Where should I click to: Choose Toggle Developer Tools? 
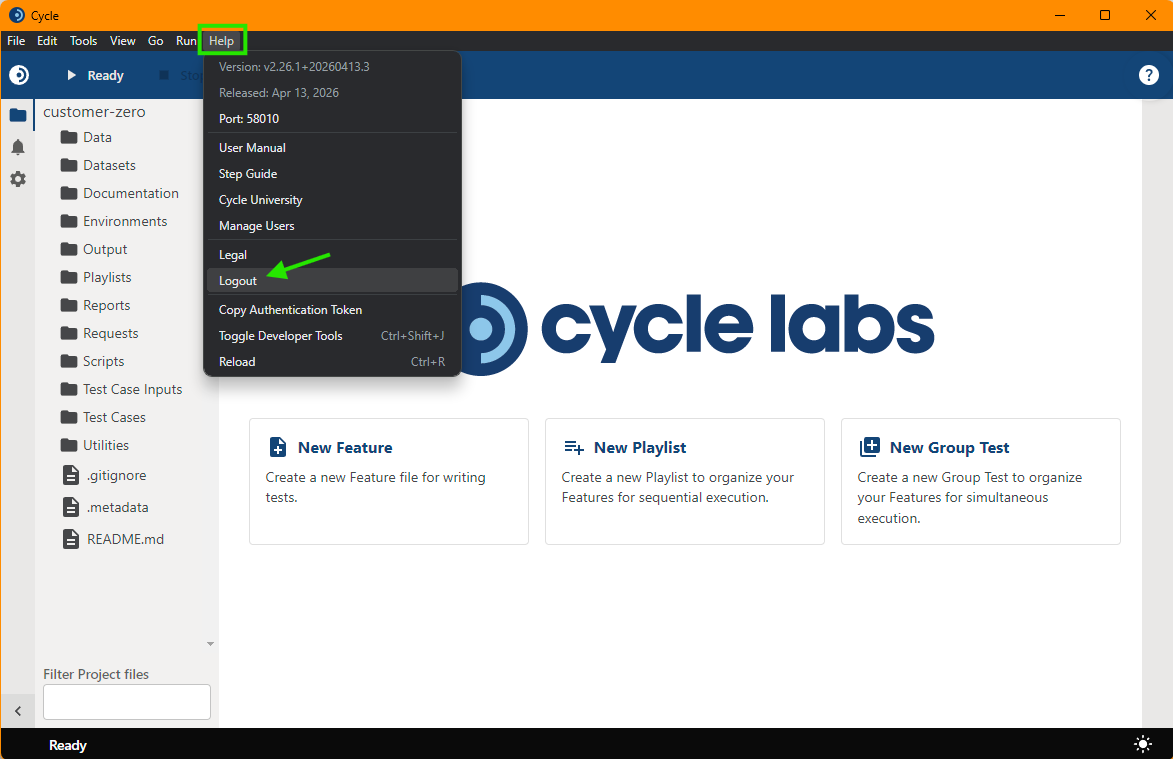point(332,336)
